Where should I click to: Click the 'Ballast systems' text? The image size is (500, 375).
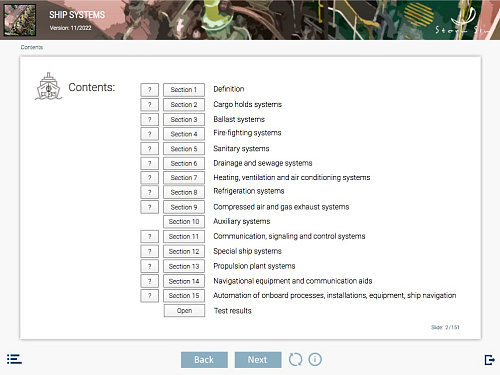[239, 119]
